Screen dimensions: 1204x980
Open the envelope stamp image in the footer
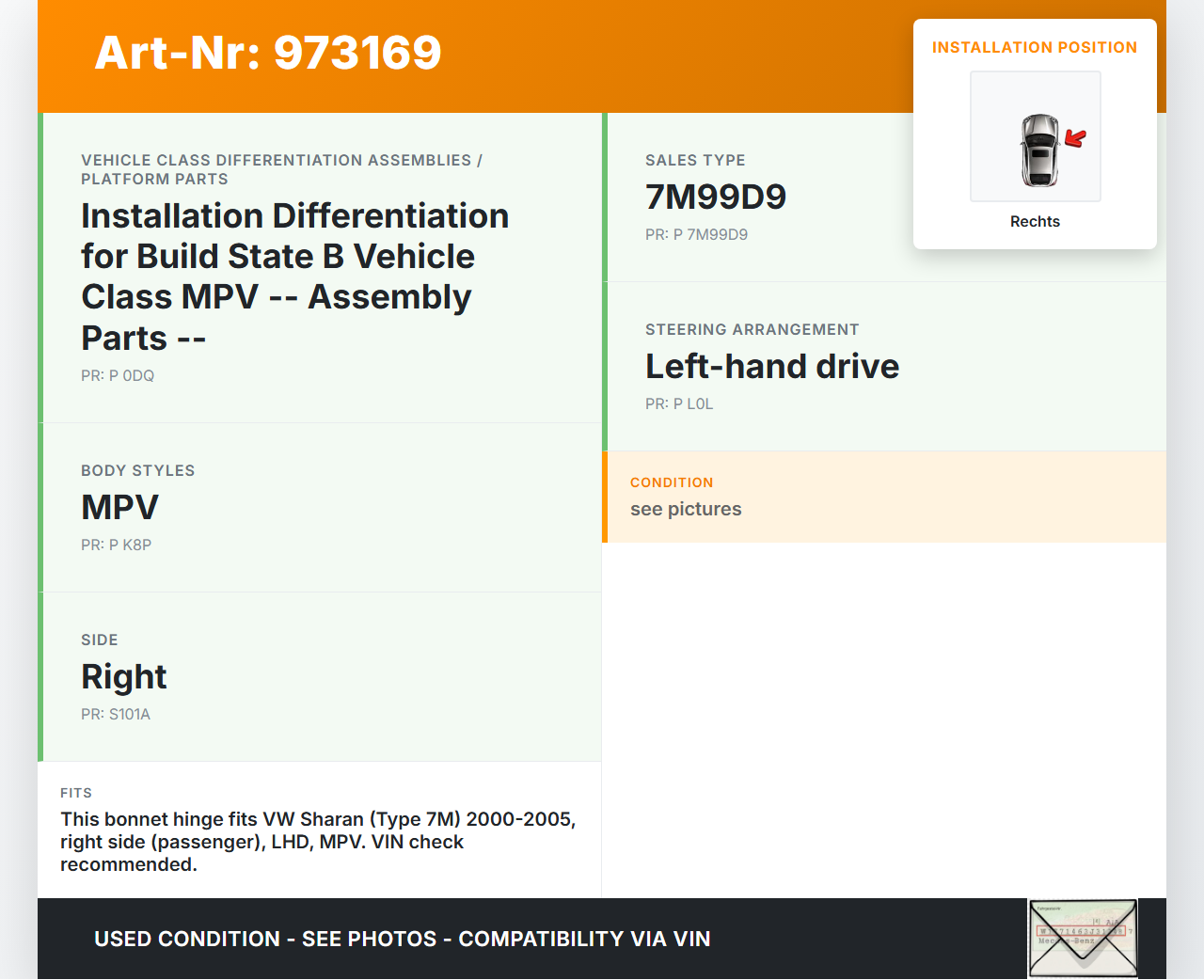tap(1083, 939)
